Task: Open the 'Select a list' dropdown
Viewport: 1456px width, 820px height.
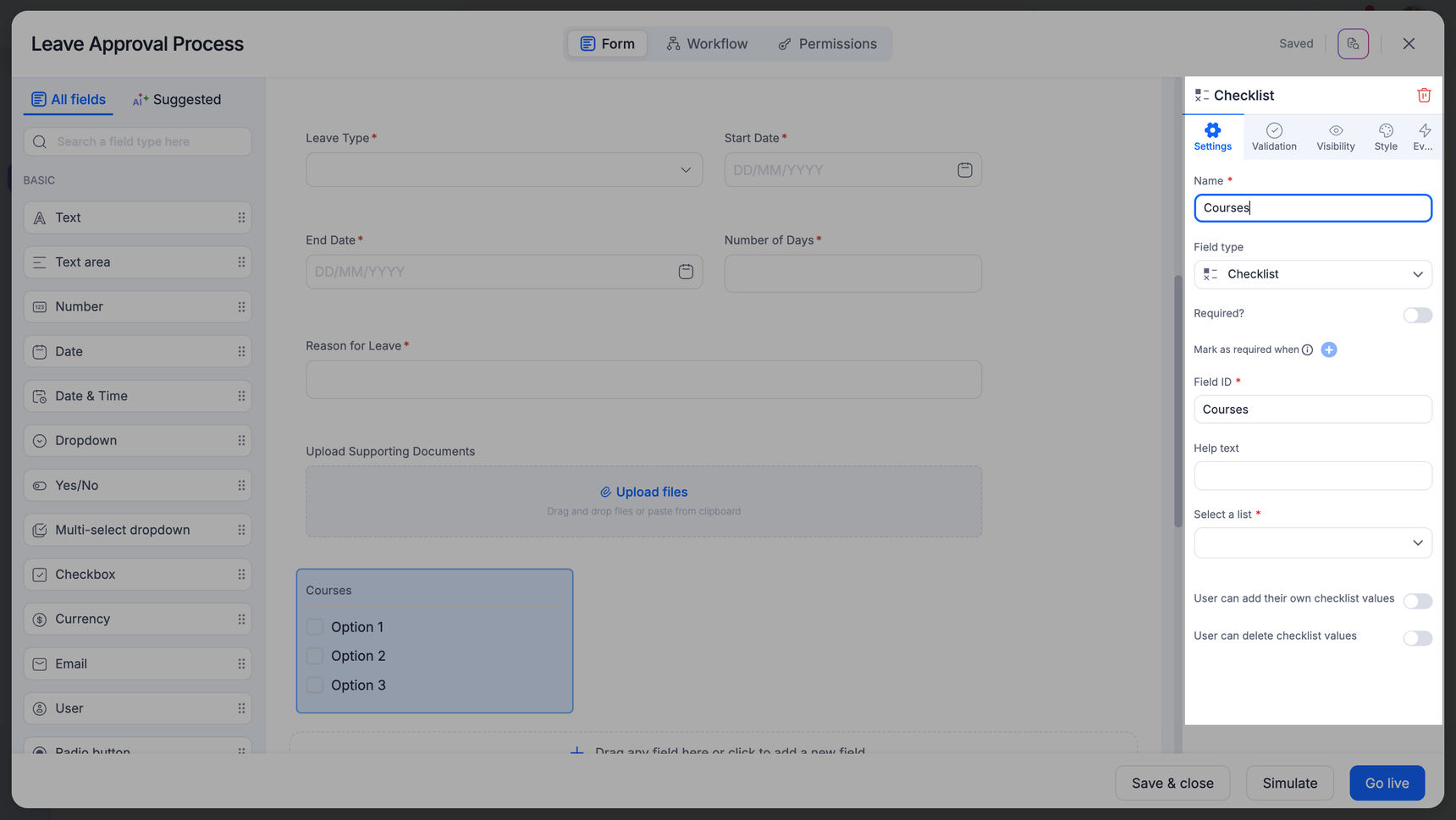Action: [x=1312, y=543]
